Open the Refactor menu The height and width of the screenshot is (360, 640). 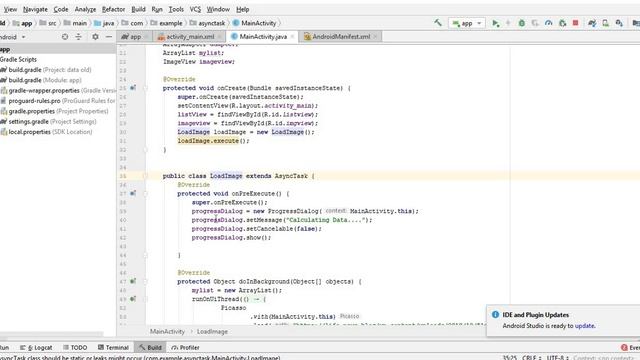(113, 9)
